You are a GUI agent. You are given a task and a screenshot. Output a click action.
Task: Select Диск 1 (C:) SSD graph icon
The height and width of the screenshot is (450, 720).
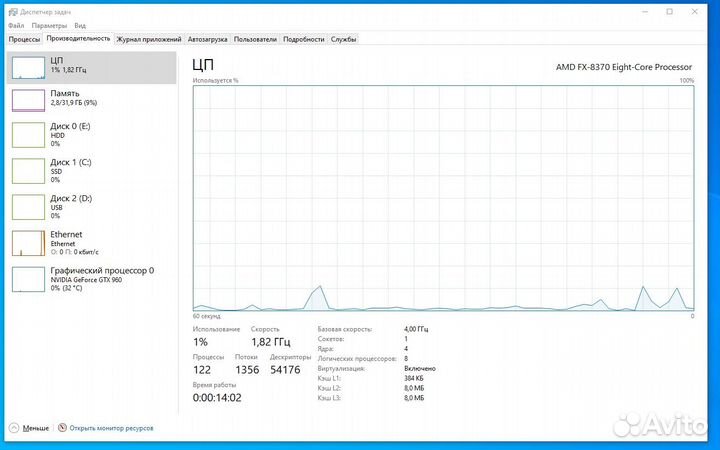pos(28,171)
